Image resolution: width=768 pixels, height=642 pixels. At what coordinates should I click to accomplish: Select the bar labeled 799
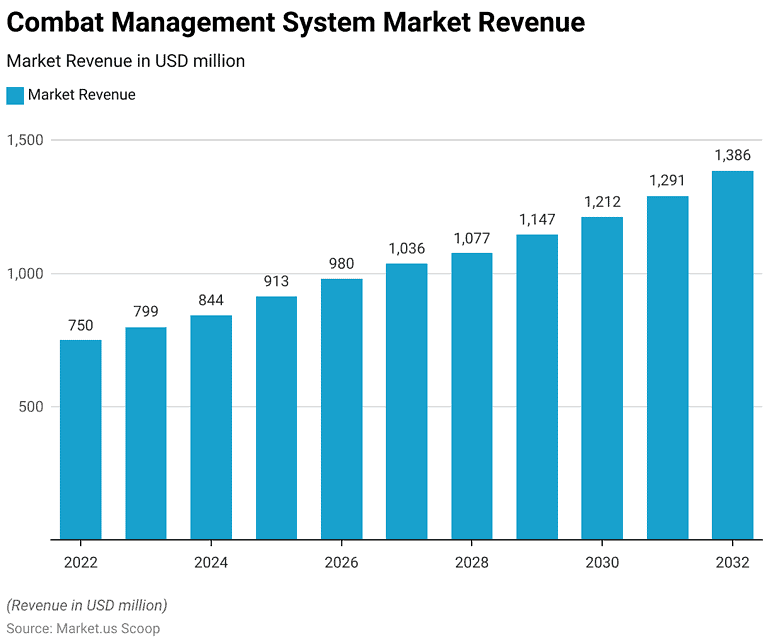tap(145, 433)
